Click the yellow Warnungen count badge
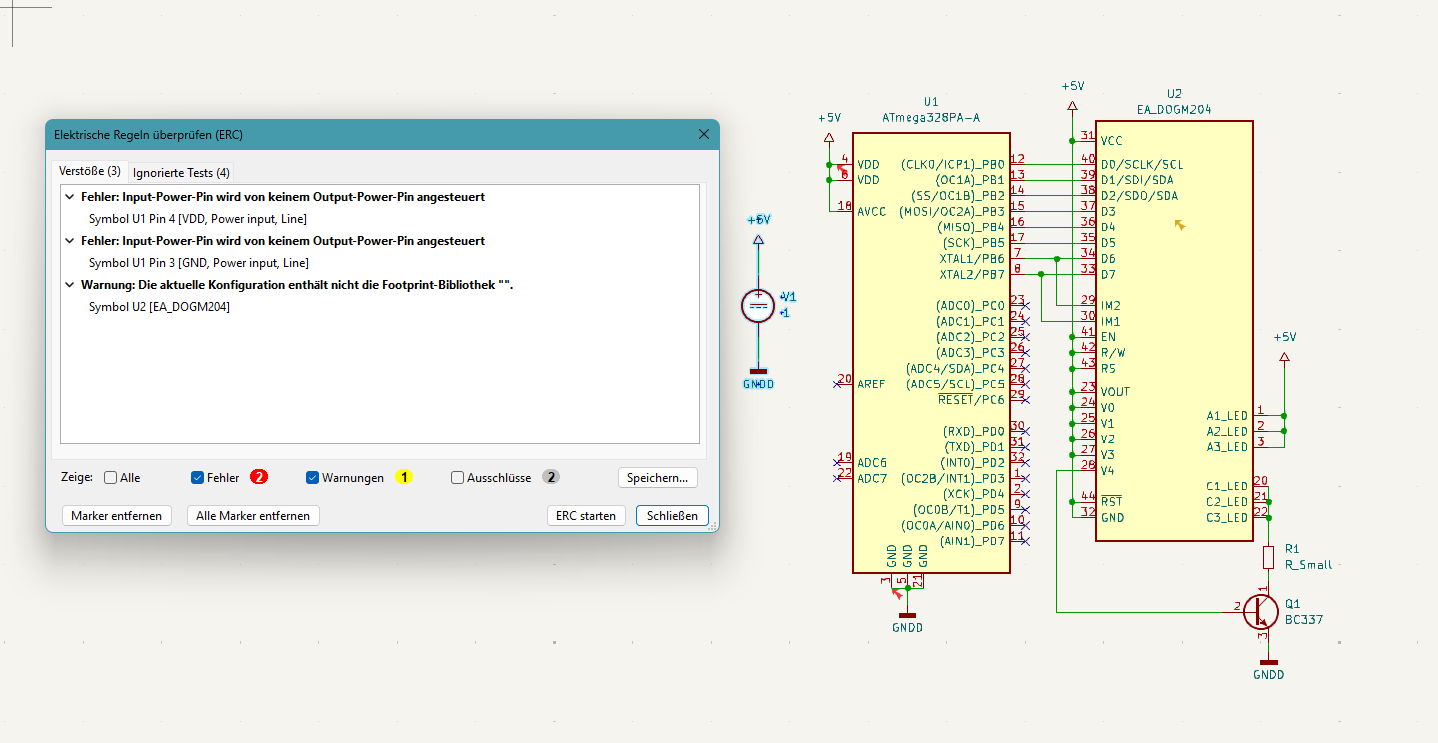The height and width of the screenshot is (743, 1438). pyautogui.click(x=404, y=478)
